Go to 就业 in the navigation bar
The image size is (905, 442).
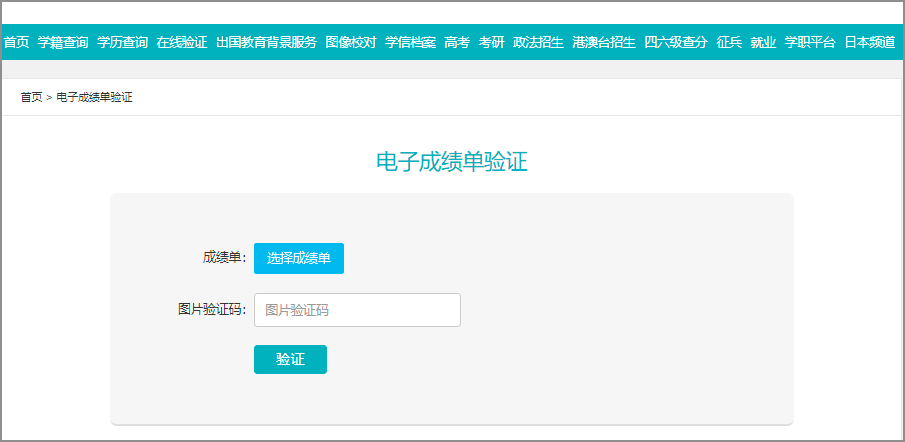pyautogui.click(x=763, y=42)
